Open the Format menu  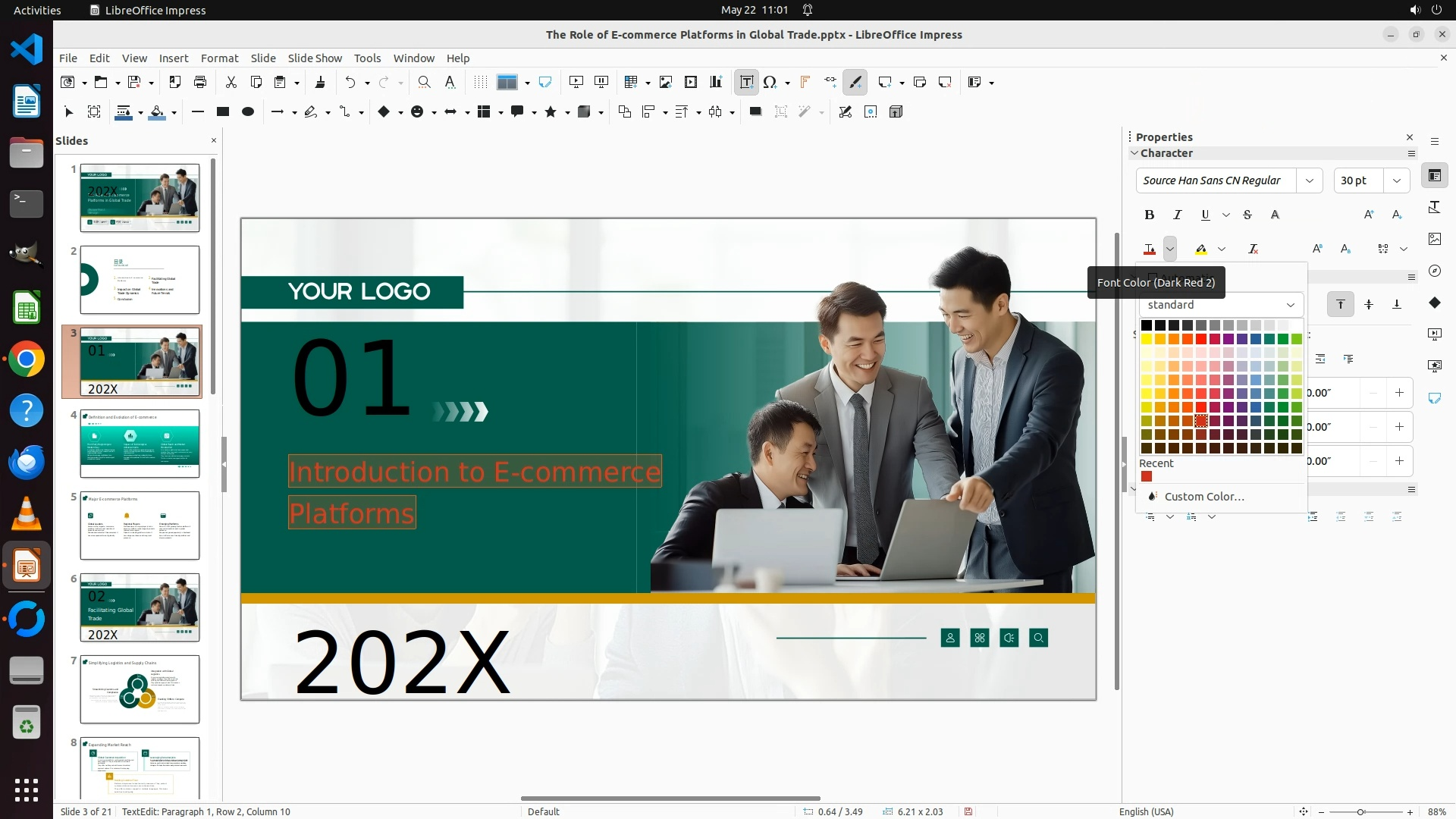pos(219,58)
